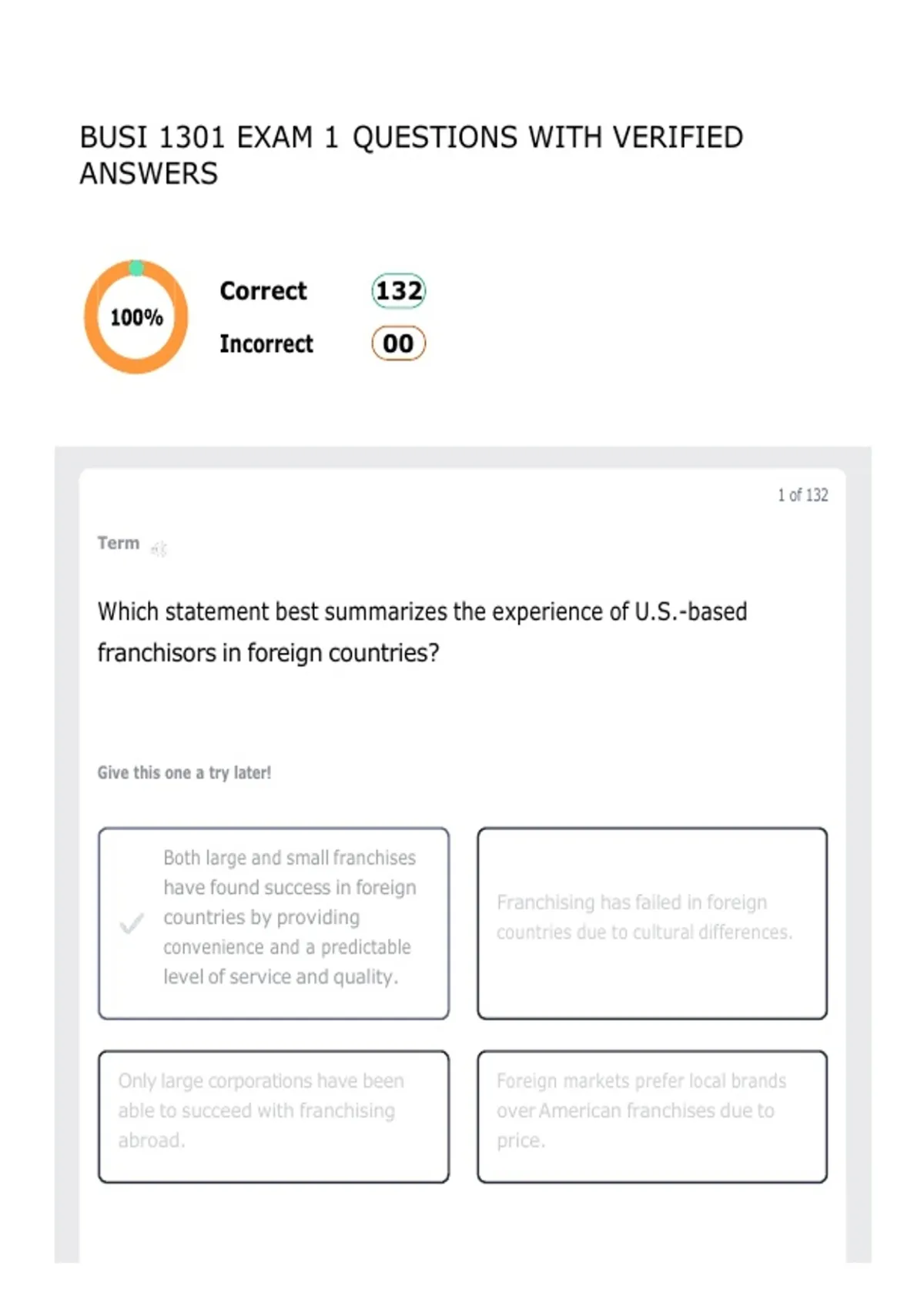Choose answer 'Both large and small franchises'
This screenshot has height=1309, width=924.
273,923
